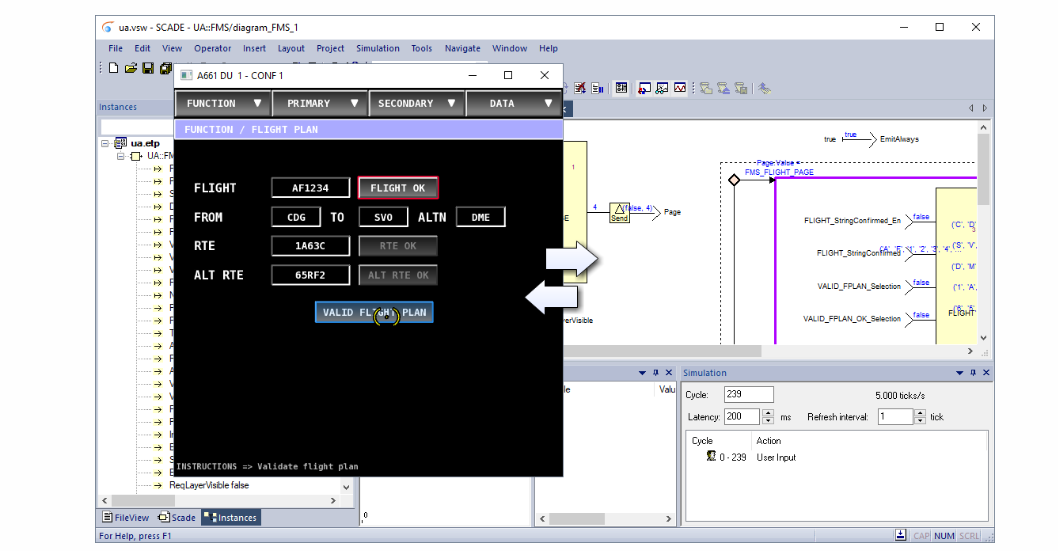
Task: Click the diagram vertical scrollbar thumb
Action: pyautogui.click(x=983, y=169)
